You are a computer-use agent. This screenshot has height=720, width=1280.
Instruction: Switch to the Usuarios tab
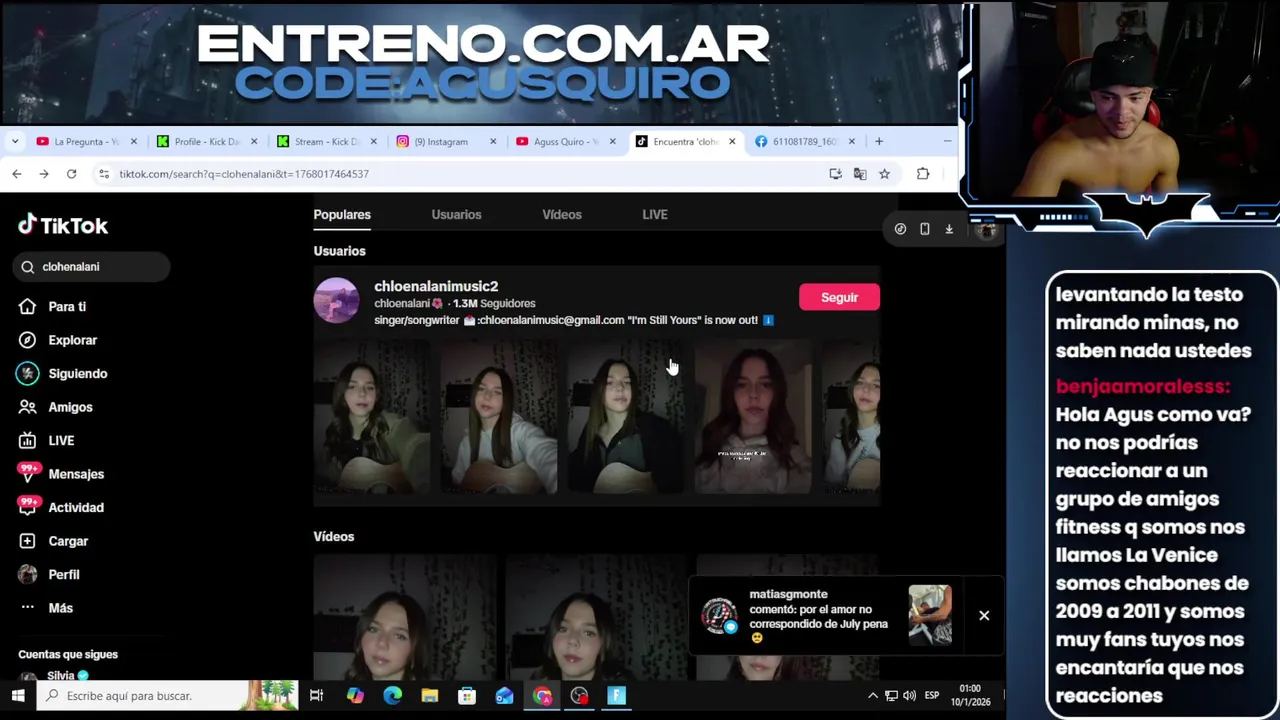tap(456, 215)
